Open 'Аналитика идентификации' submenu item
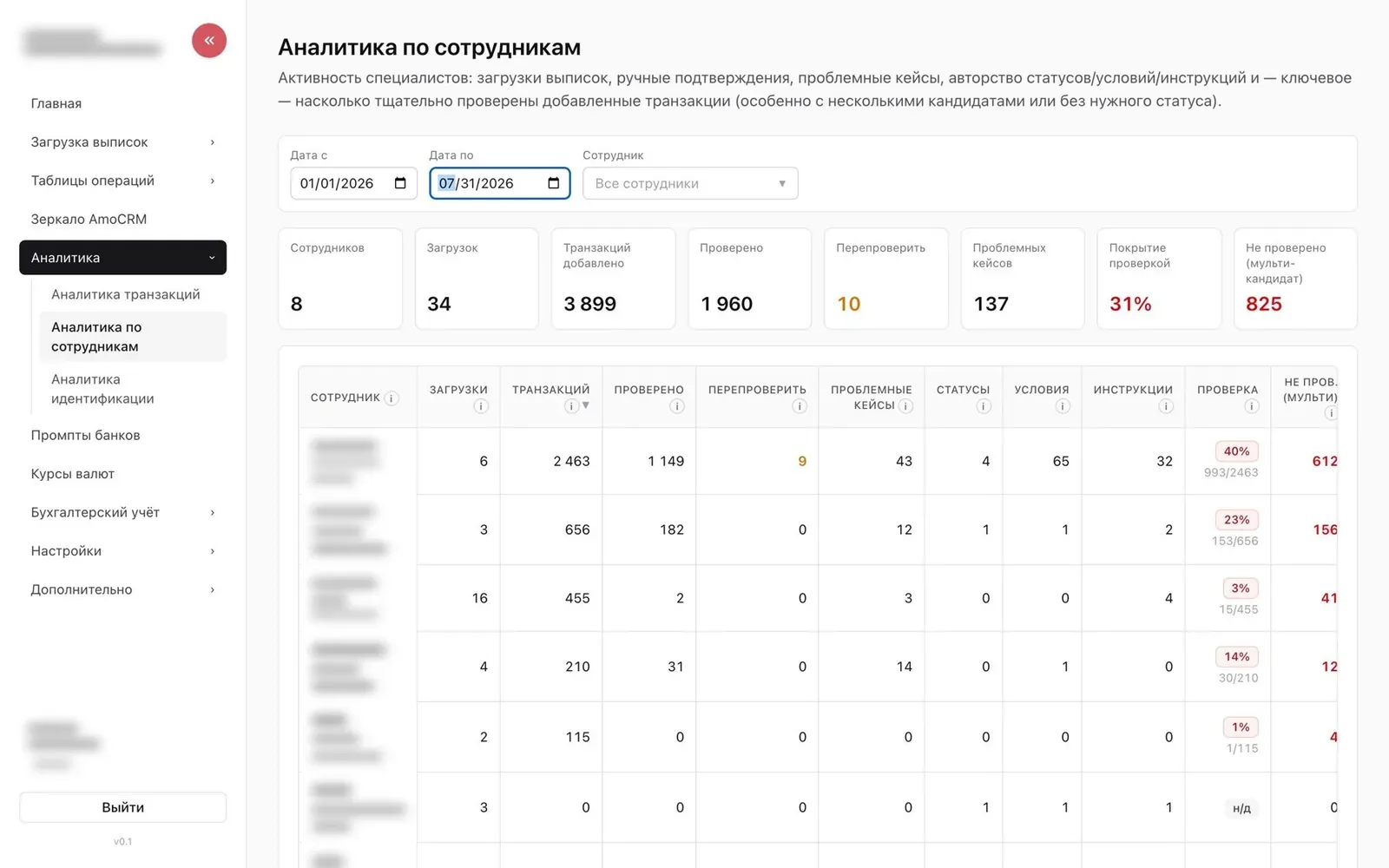This screenshot has width=1389, height=868. pyautogui.click(x=133, y=389)
